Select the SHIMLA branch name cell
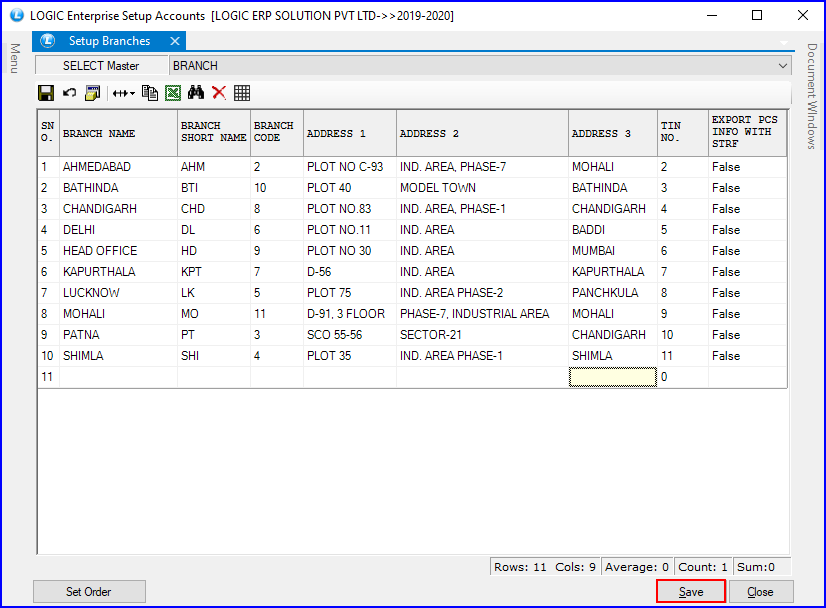This screenshot has width=826, height=608. click(119, 356)
